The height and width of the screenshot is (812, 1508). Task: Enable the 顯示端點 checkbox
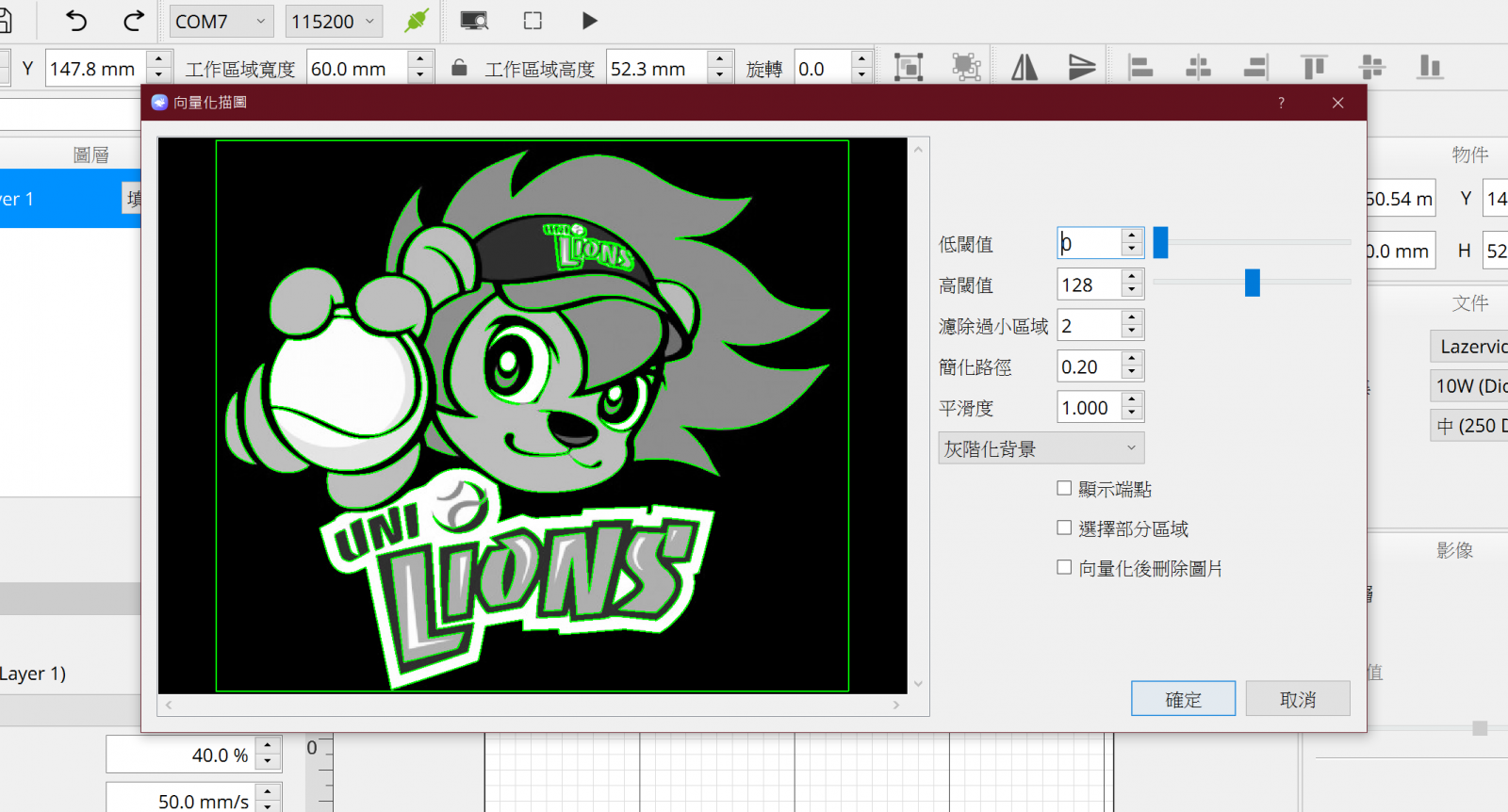(1064, 488)
